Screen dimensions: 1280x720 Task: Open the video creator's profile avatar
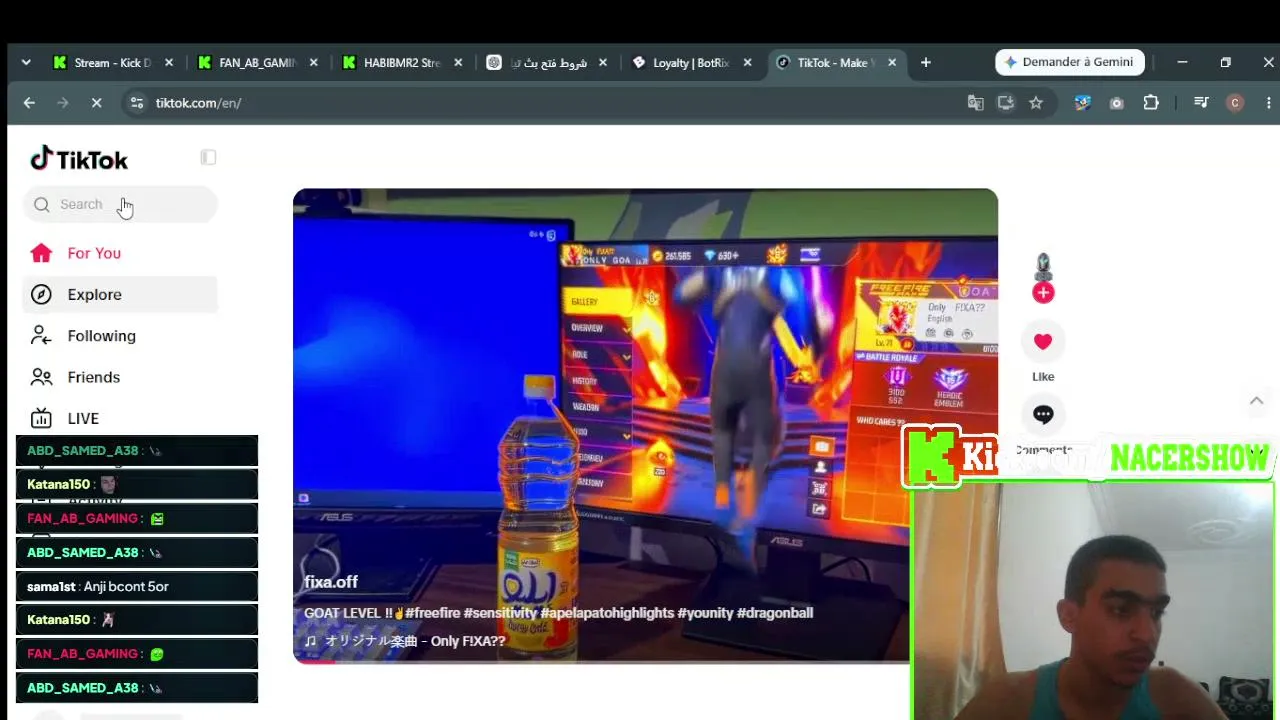pos(1043,265)
